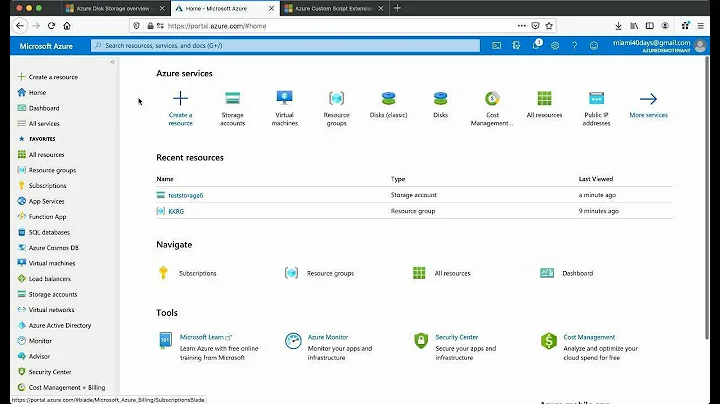Screen dimensions: 720x404
Task: Click the Create a resource plus icon in Azure services
Action: pos(180,98)
